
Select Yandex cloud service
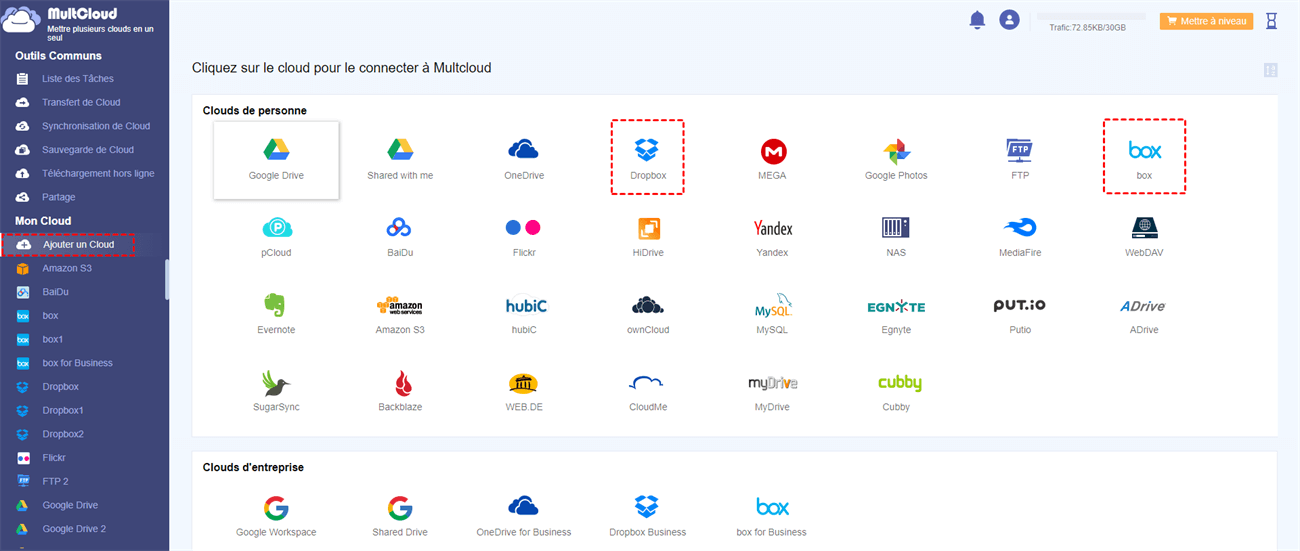coord(772,238)
